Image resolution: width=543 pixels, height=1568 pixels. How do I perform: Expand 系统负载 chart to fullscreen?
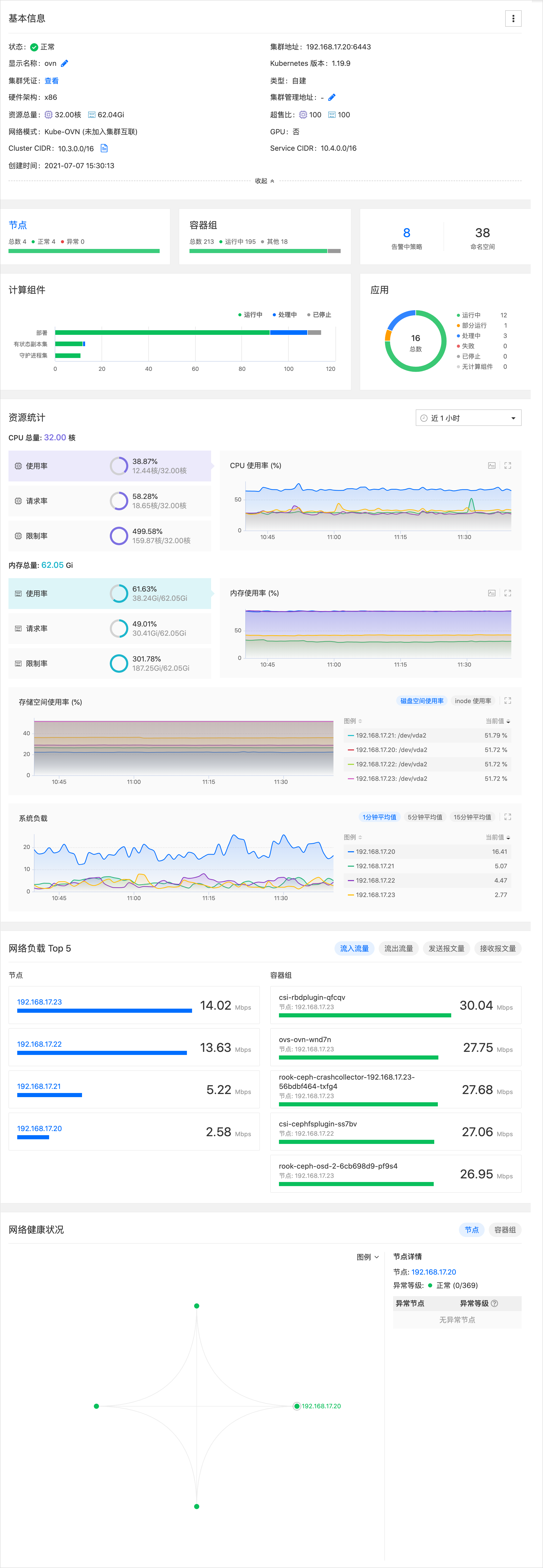[508, 817]
